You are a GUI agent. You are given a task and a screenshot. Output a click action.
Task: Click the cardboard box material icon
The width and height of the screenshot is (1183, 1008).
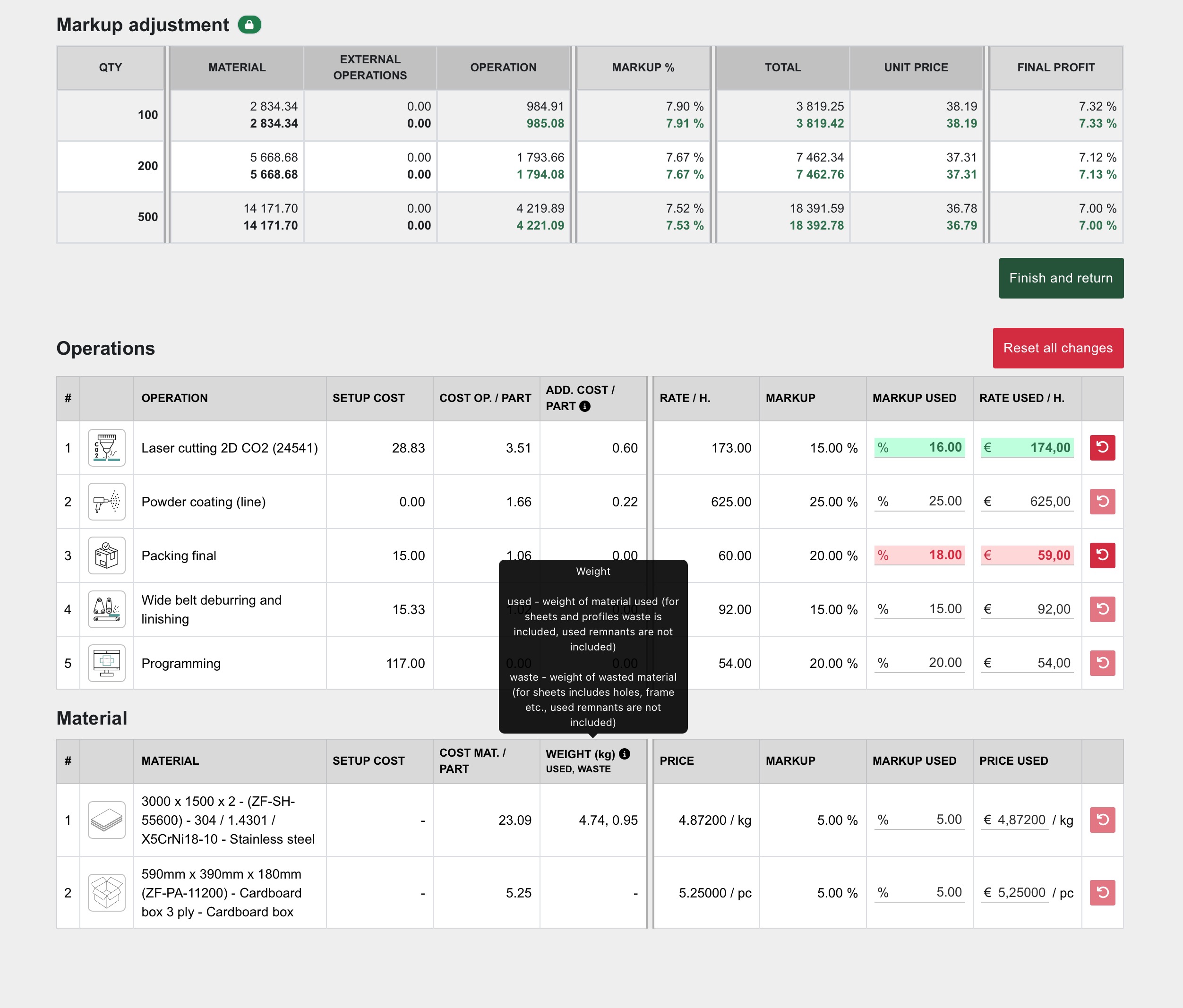pos(107,893)
